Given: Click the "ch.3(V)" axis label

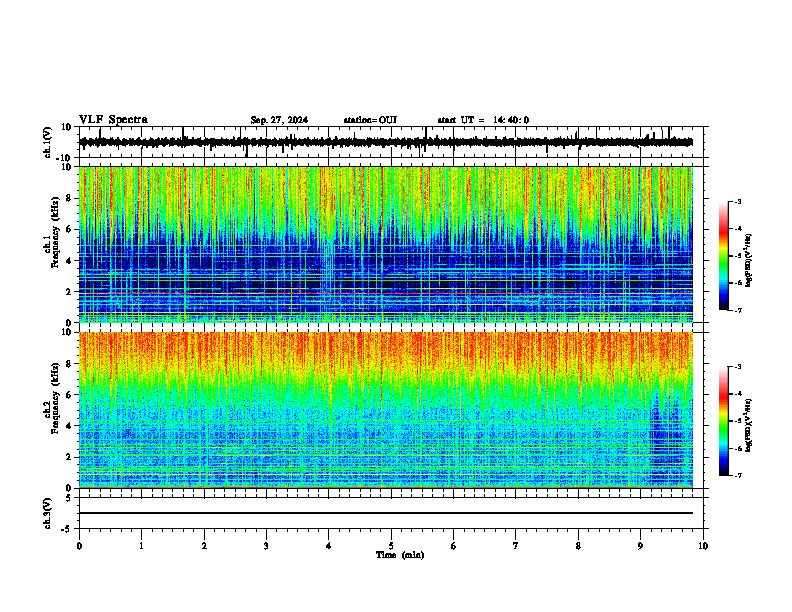Looking at the screenshot, I should 48,513.
